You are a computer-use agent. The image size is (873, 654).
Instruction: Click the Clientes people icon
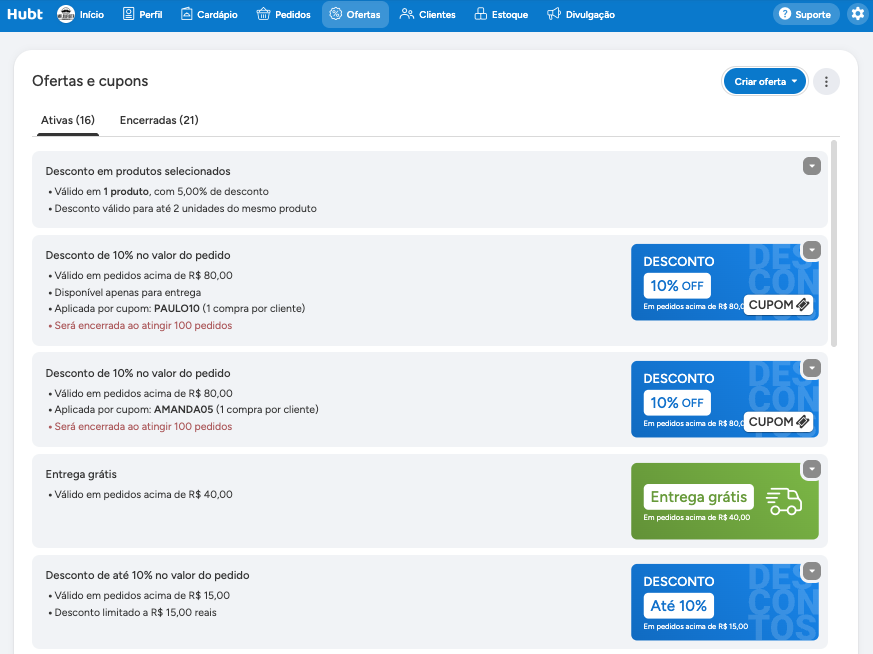tap(407, 14)
